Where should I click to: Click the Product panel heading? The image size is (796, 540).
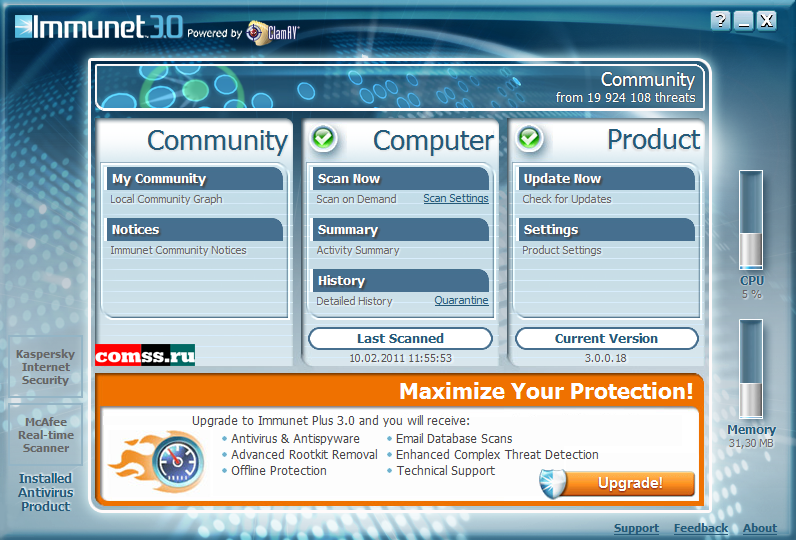click(654, 140)
